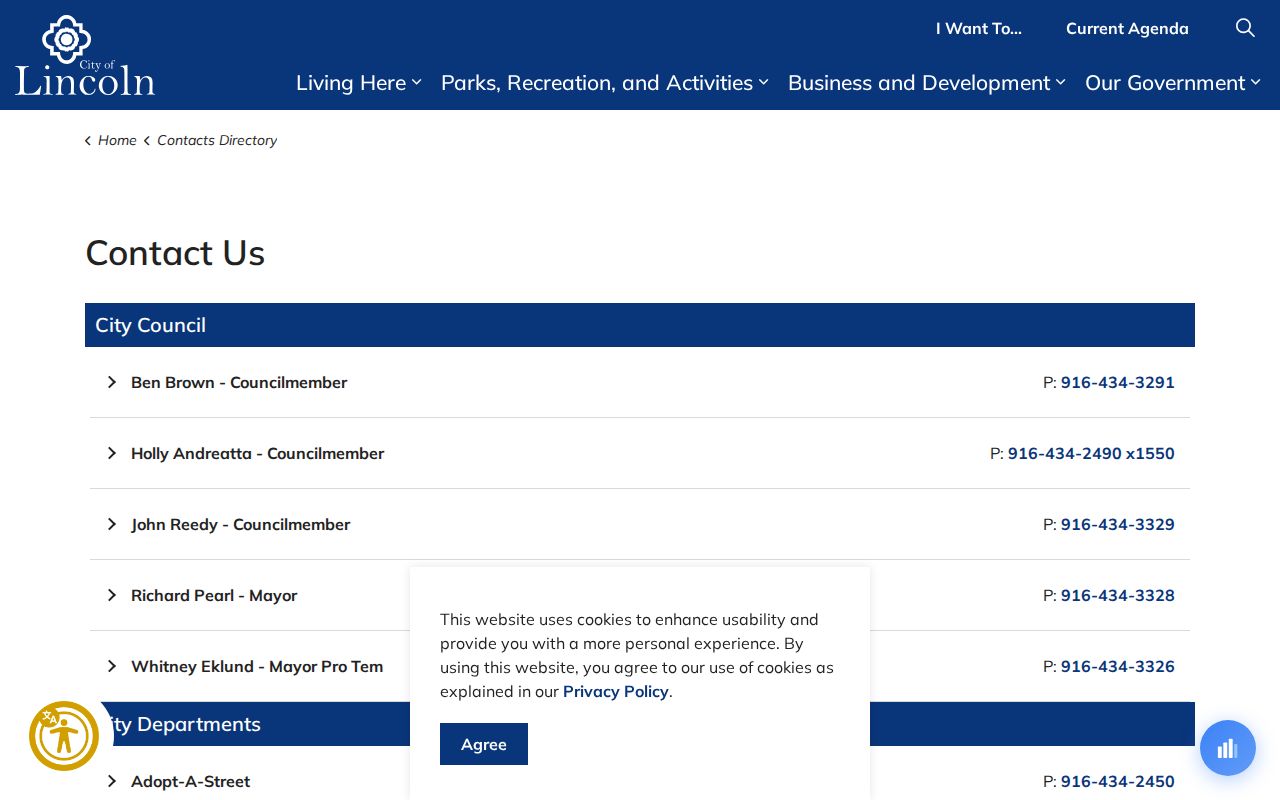Screen dimensions: 1280x800
Task: Open the Current Agenda link
Action: point(1127,28)
